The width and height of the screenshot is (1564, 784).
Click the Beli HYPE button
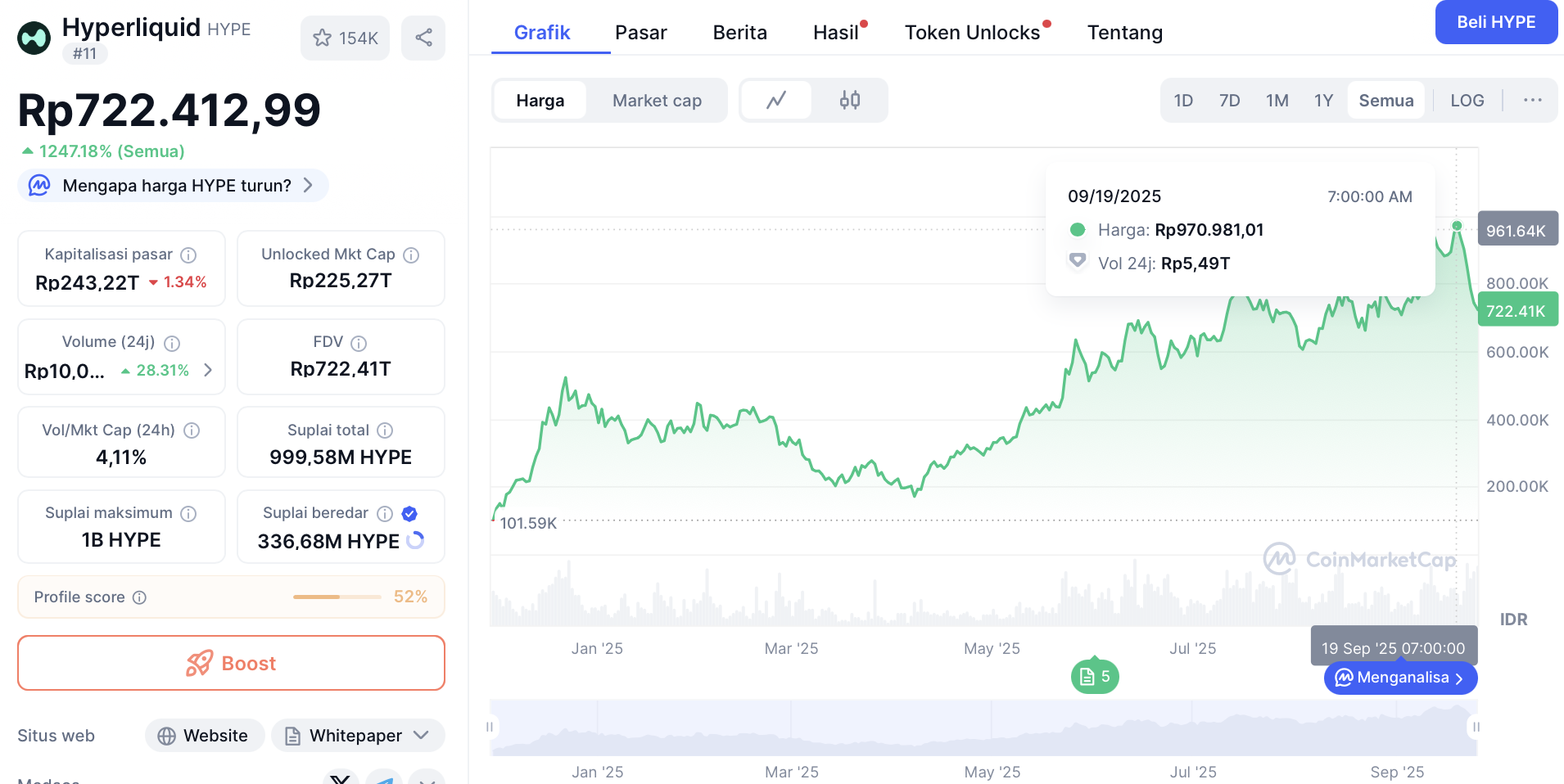tap(1496, 22)
